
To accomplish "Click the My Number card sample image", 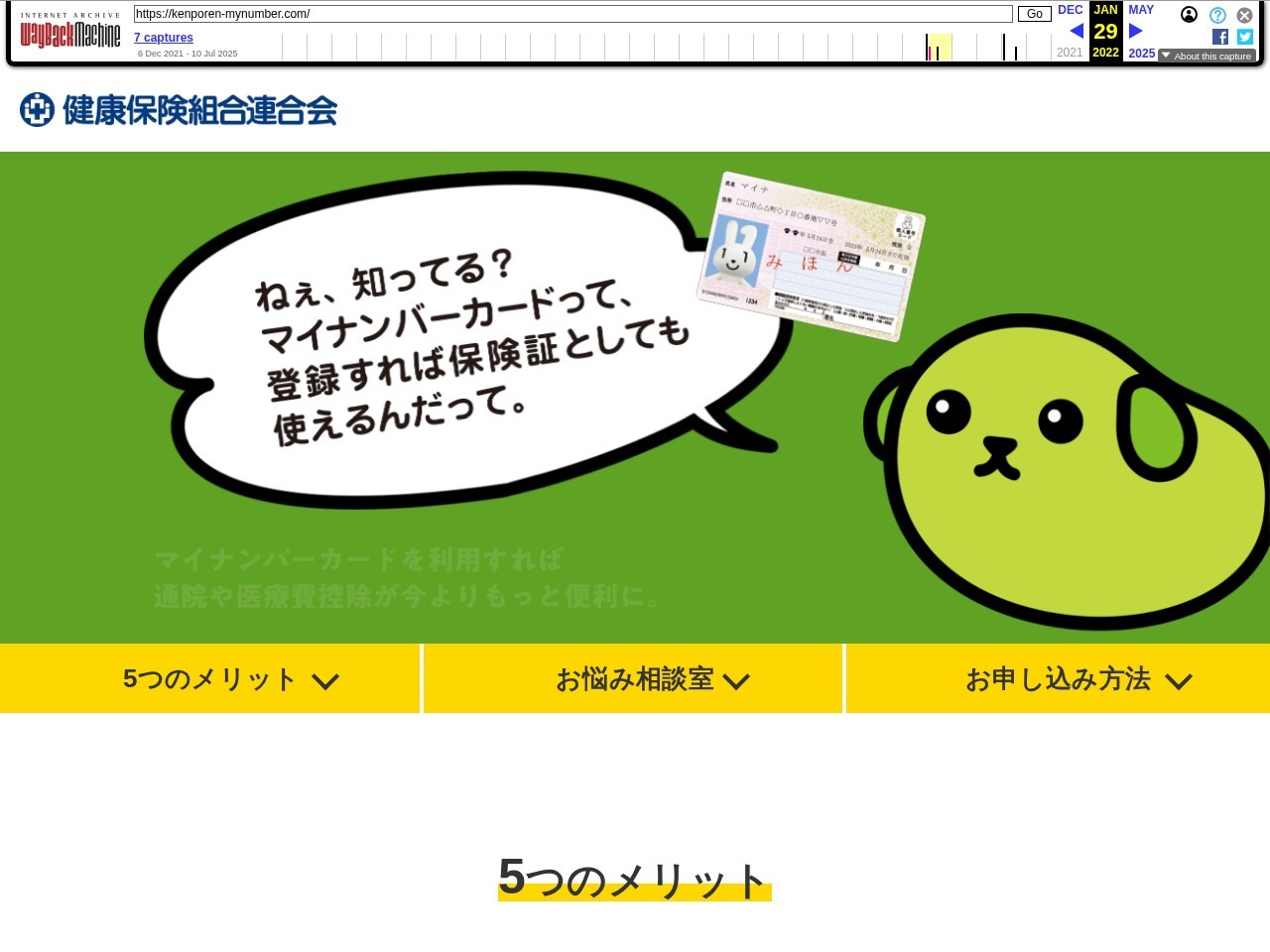I will pos(811,256).
